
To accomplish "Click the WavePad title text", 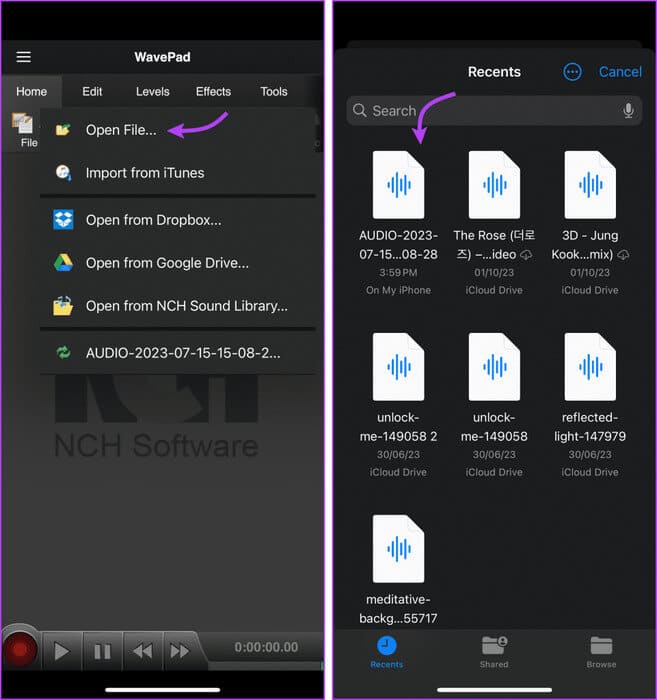I will pyautogui.click(x=162, y=57).
